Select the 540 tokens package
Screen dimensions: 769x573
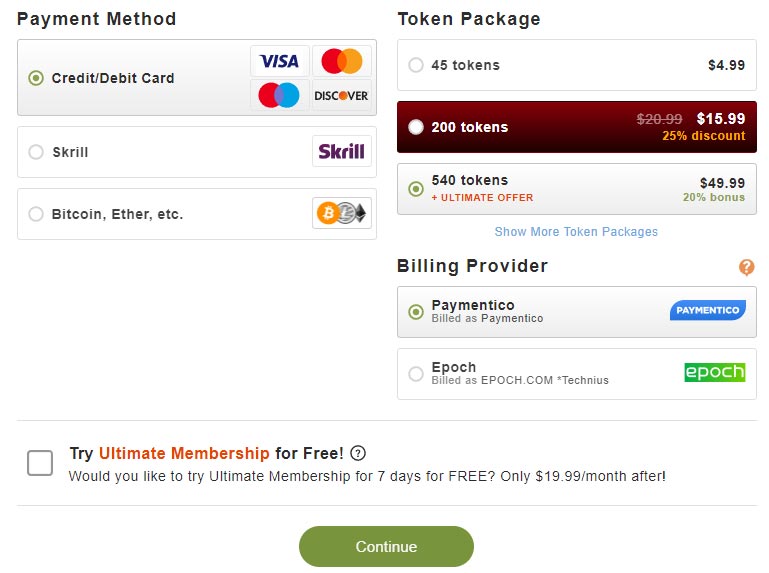[x=416, y=188]
